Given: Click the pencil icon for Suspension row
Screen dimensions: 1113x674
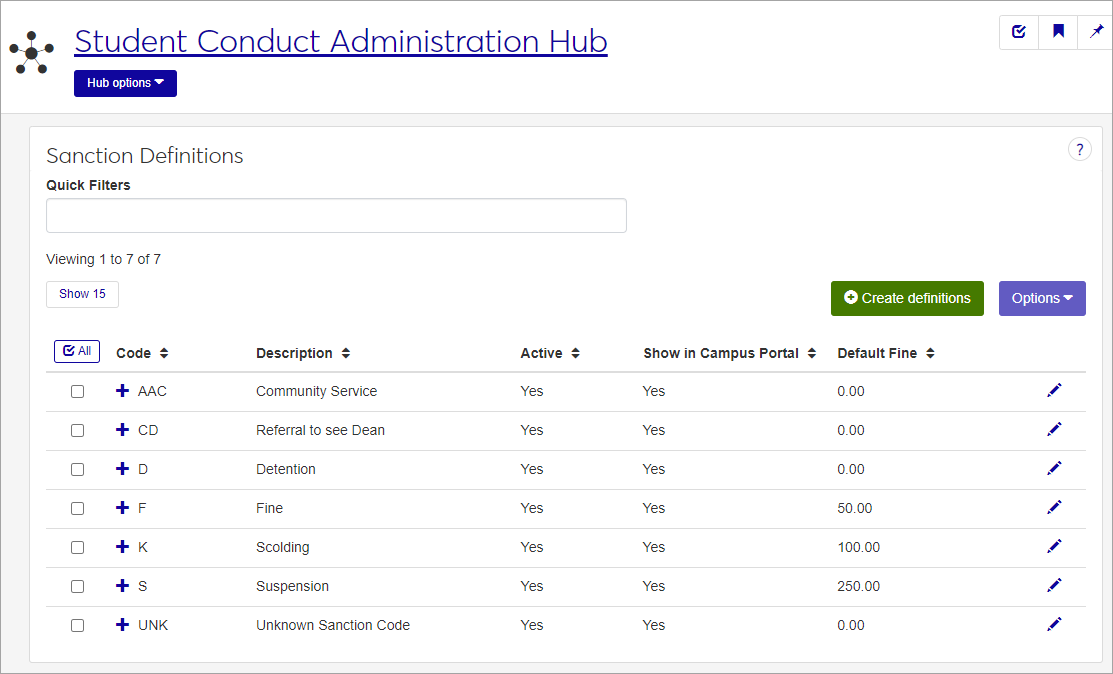Looking at the screenshot, I should pyautogui.click(x=1054, y=585).
